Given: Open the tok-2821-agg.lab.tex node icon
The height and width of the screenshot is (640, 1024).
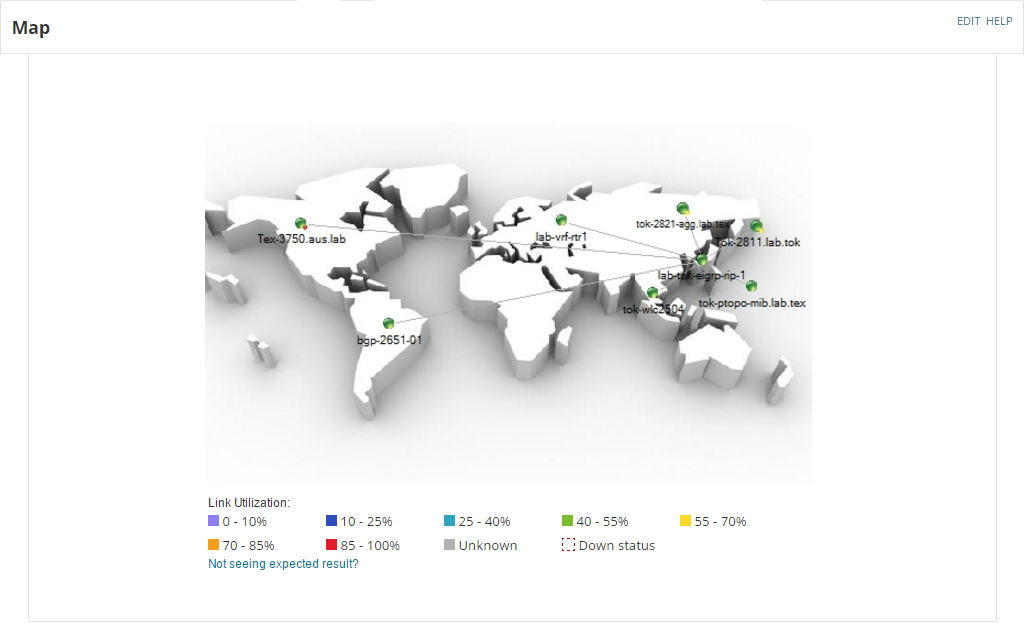Looking at the screenshot, I should 683,208.
